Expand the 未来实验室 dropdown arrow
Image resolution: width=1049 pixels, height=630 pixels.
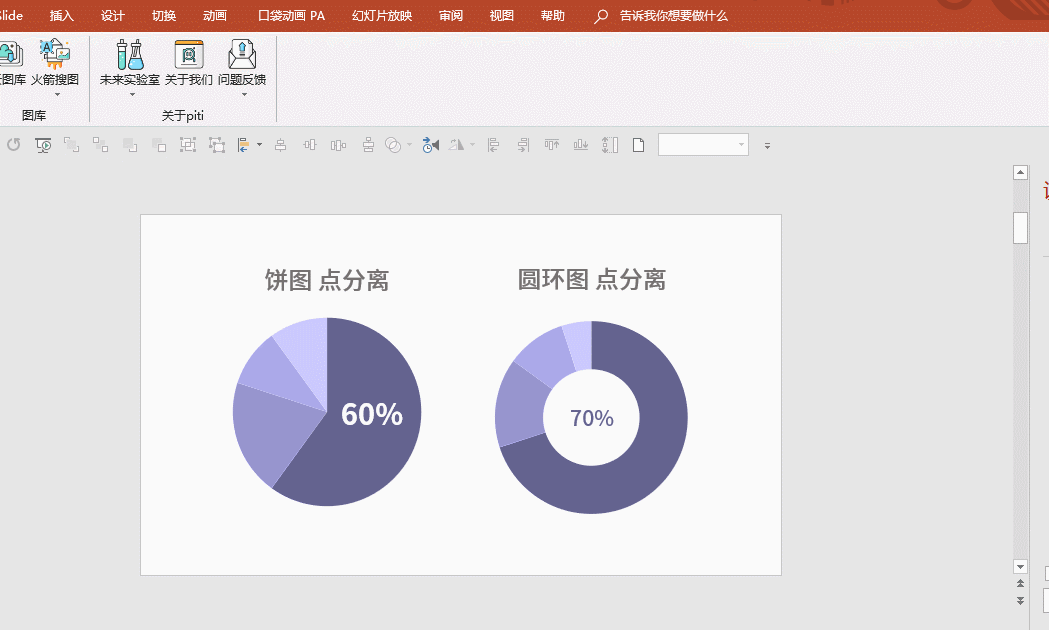point(132,94)
